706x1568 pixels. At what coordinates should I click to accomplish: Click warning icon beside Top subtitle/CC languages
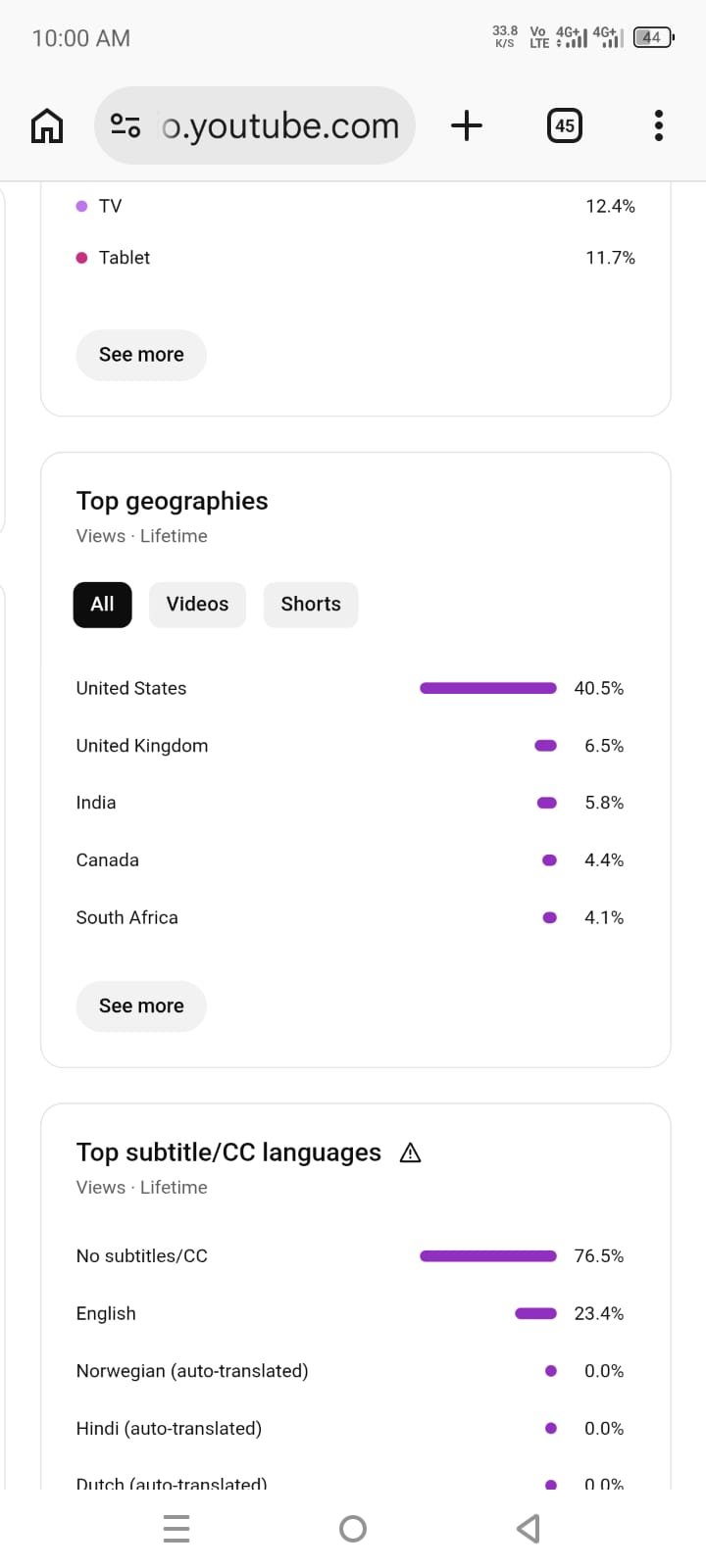411,1152
